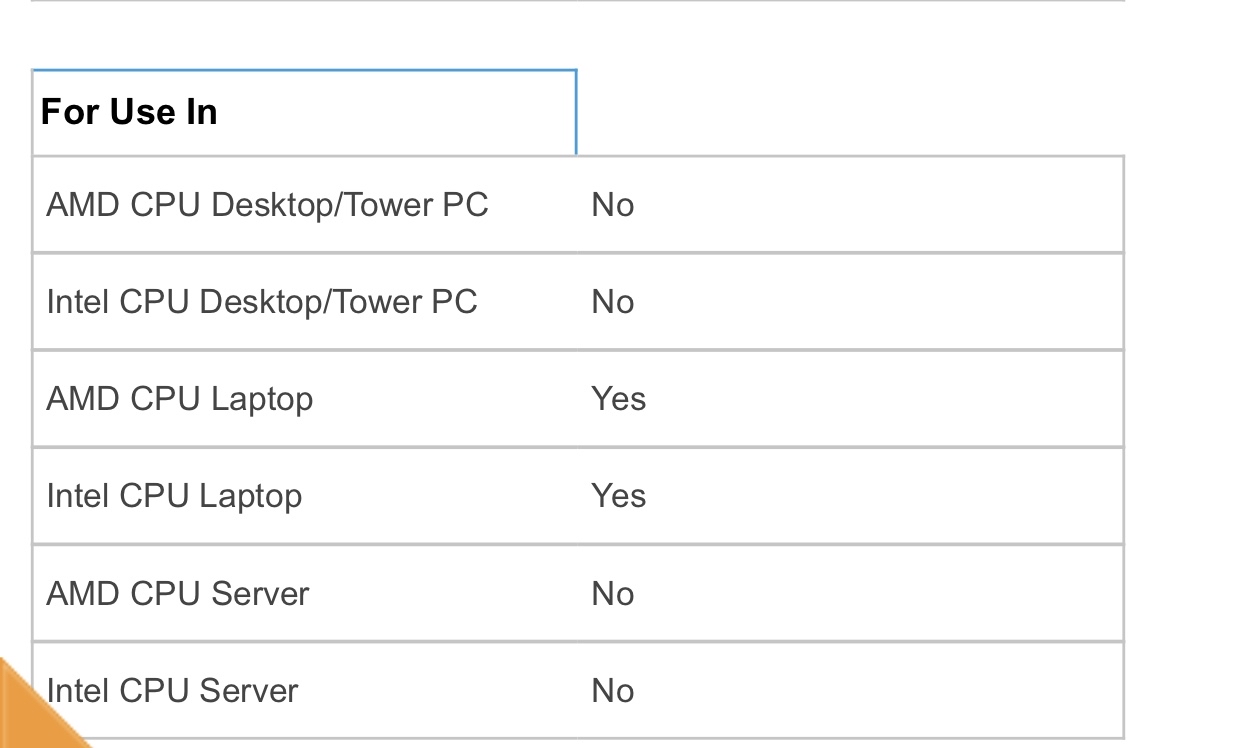Click the AMD CPU Desktop/Tower PC label
Viewport: 1242px width, 748px height.
point(267,205)
